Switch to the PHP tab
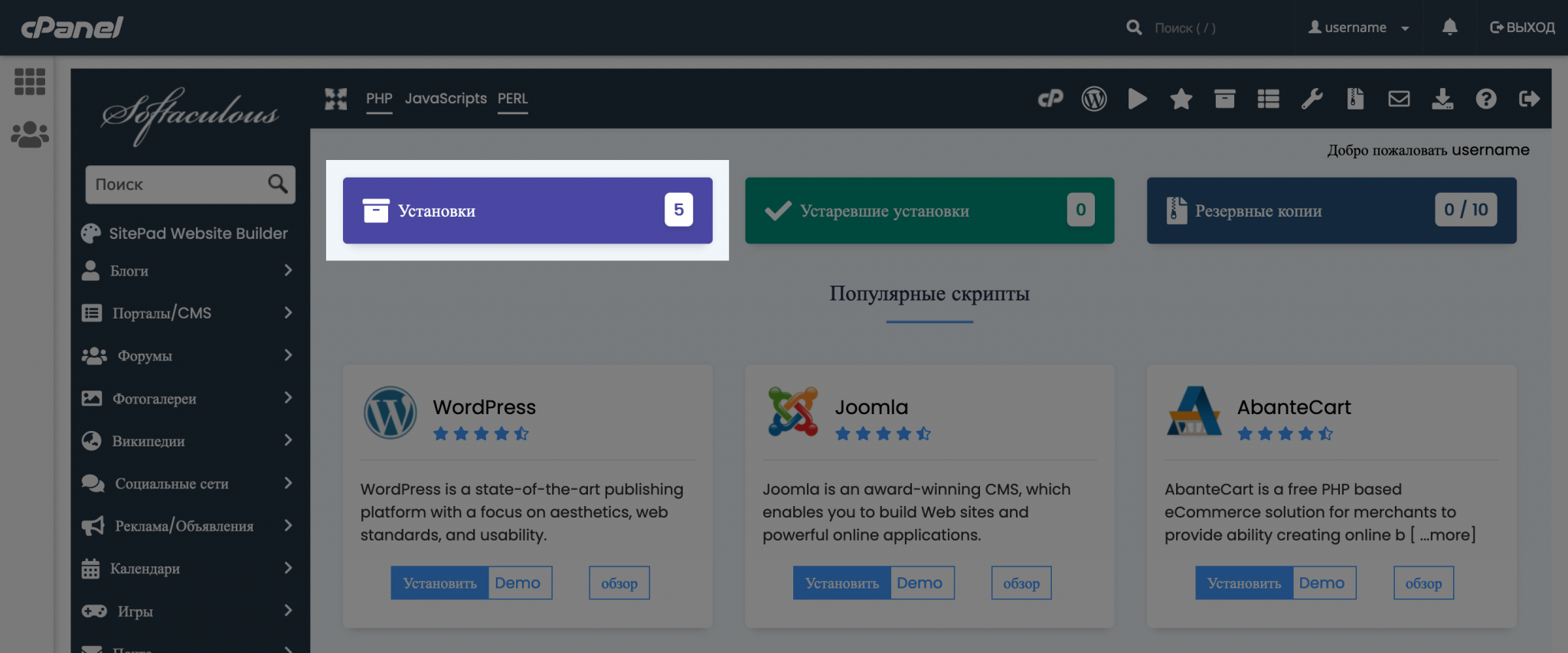This screenshot has height=653, width=1568. pyautogui.click(x=379, y=99)
